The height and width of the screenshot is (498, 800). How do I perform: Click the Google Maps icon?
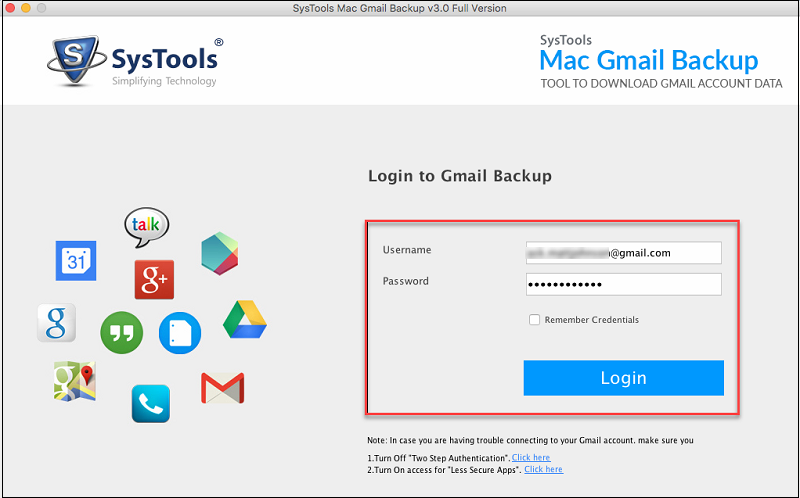[x=75, y=381]
